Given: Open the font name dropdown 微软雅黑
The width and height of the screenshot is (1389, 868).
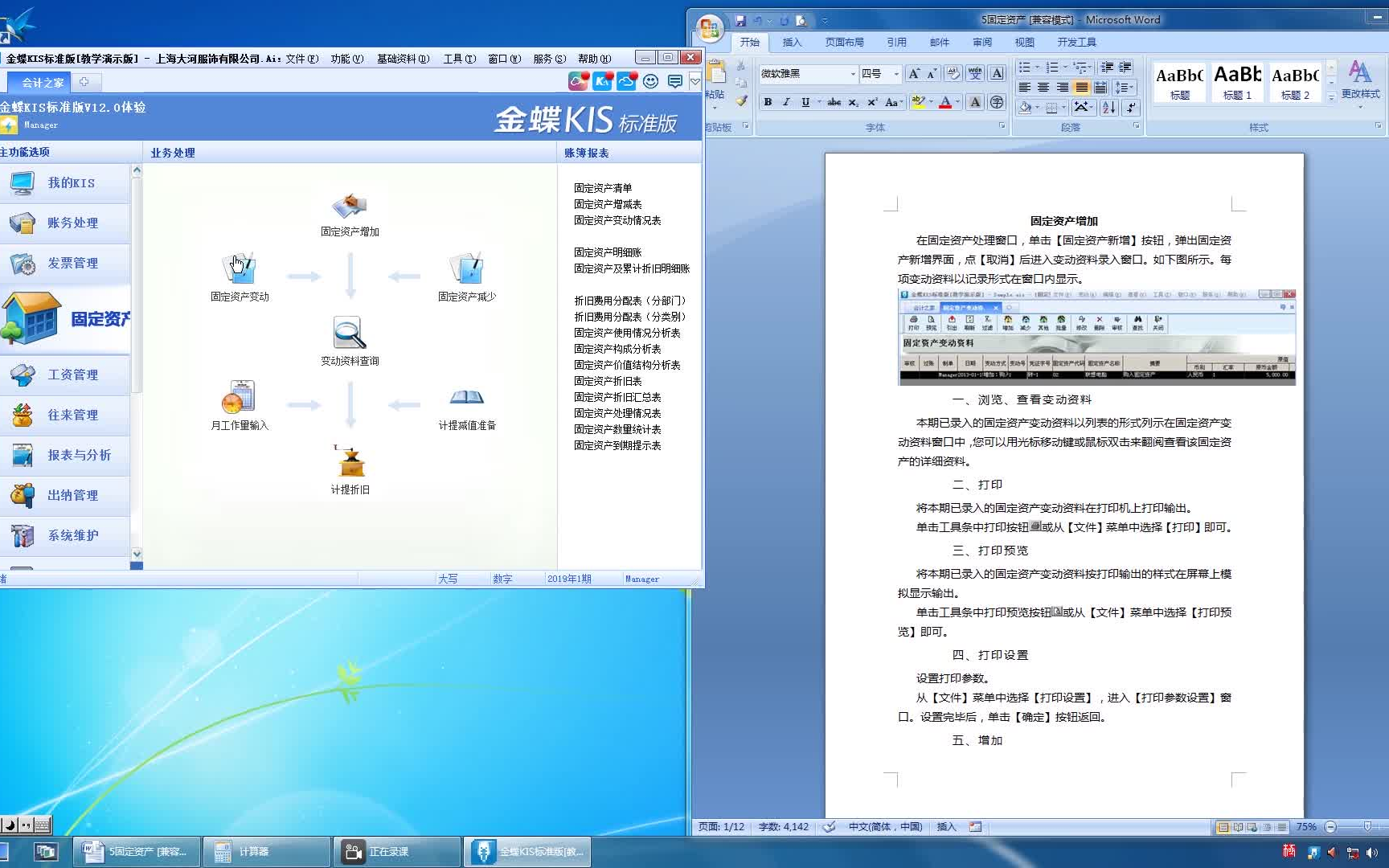Looking at the screenshot, I should click(x=853, y=74).
